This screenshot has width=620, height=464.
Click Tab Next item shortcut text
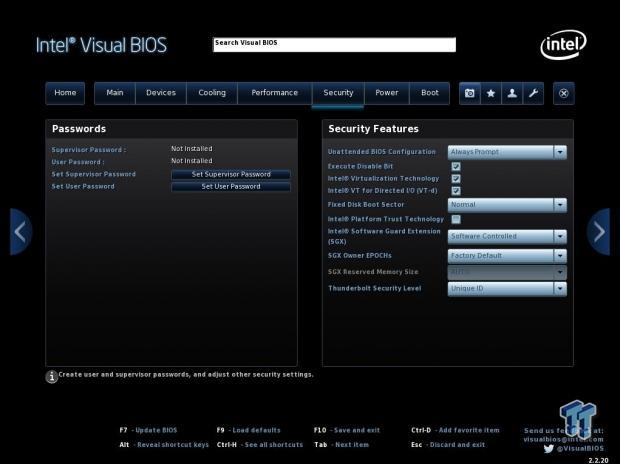pos(341,445)
